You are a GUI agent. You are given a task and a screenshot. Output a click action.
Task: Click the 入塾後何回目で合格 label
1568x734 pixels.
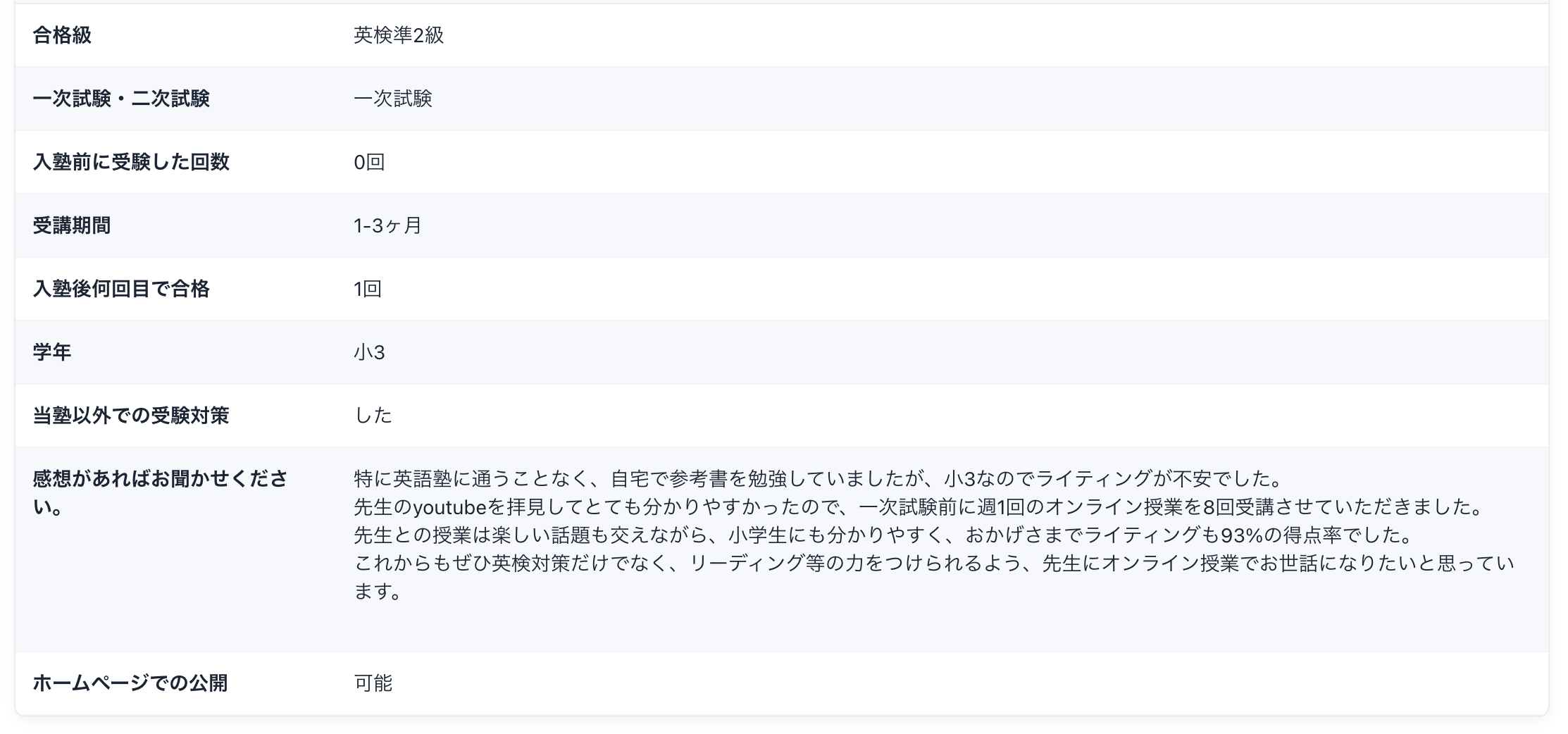tap(121, 289)
